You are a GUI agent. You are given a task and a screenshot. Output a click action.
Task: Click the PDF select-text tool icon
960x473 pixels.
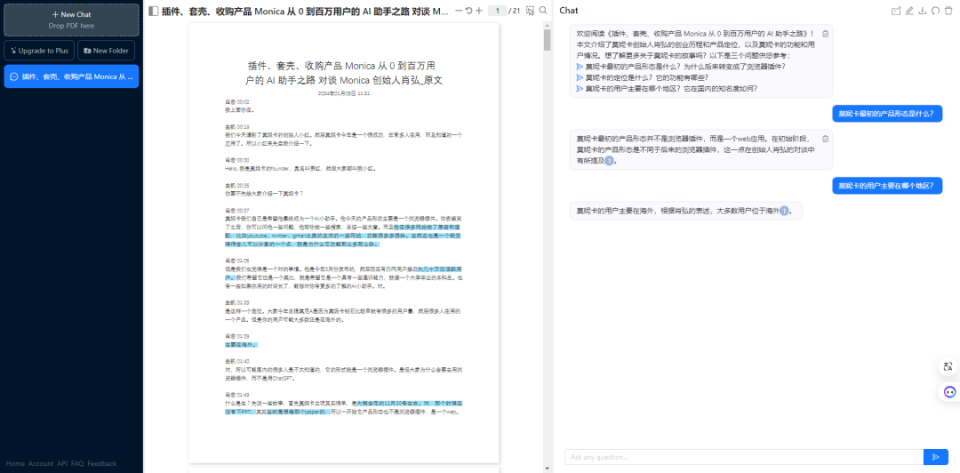[x=530, y=10]
